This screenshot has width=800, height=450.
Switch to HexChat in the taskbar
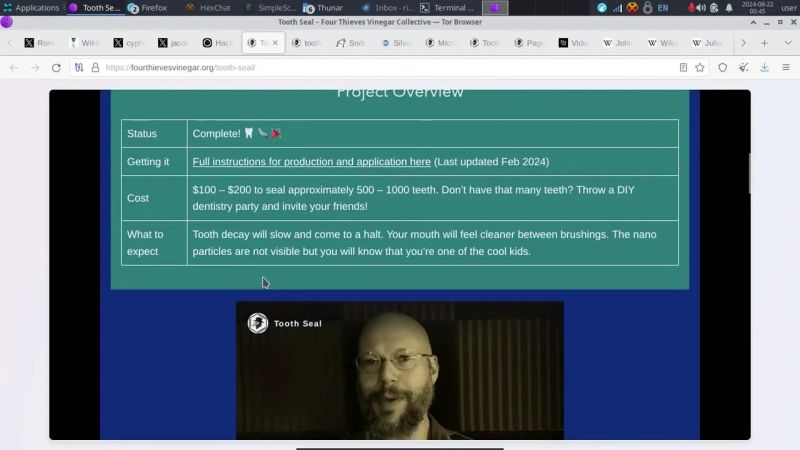point(208,8)
